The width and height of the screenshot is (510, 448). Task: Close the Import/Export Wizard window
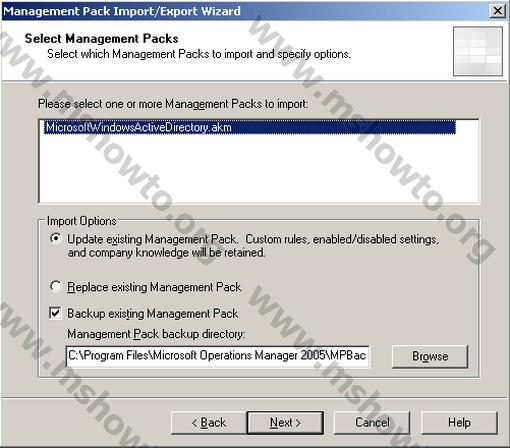pyautogui.click(x=497, y=11)
